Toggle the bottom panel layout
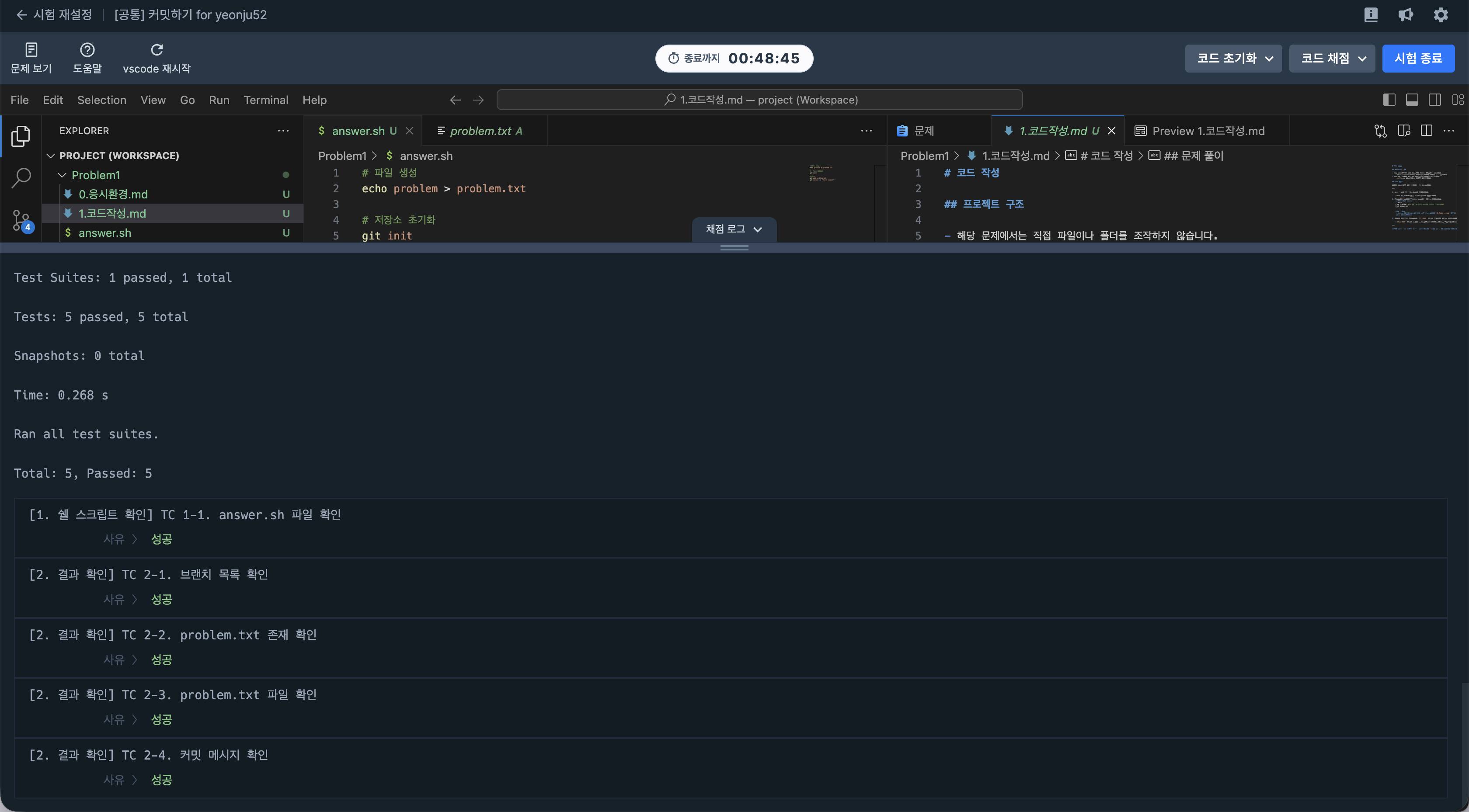 [1412, 100]
